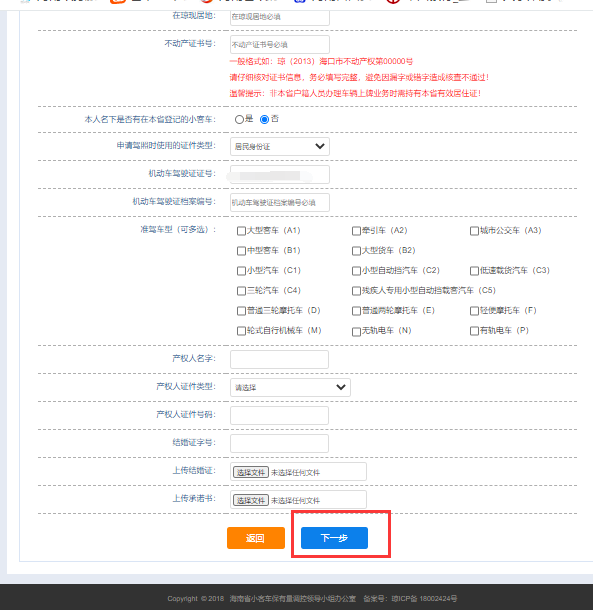
Task: Select 是 for owning a registered car
Action: (239, 119)
